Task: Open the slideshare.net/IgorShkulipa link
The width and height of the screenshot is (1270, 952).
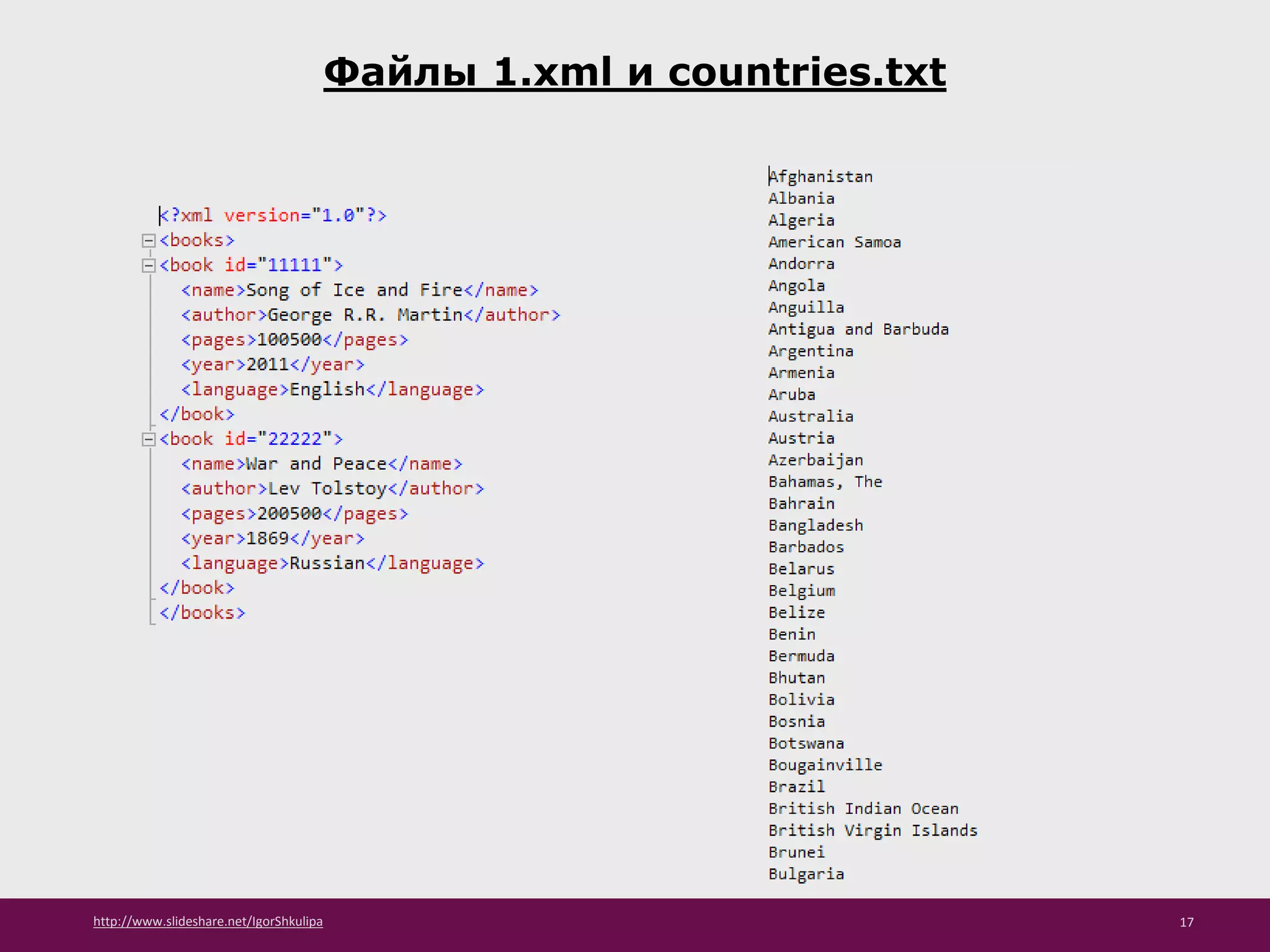Action: tap(208, 921)
